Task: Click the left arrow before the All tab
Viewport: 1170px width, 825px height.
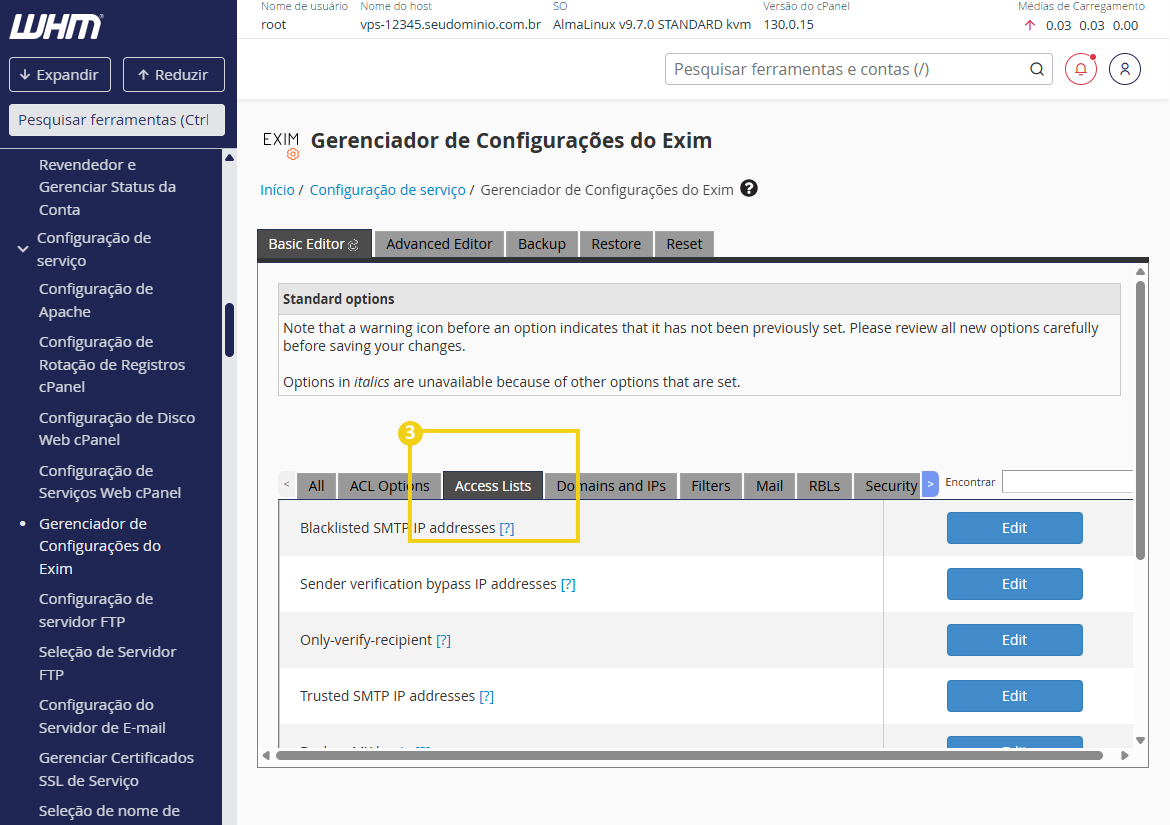Action: [x=287, y=484]
